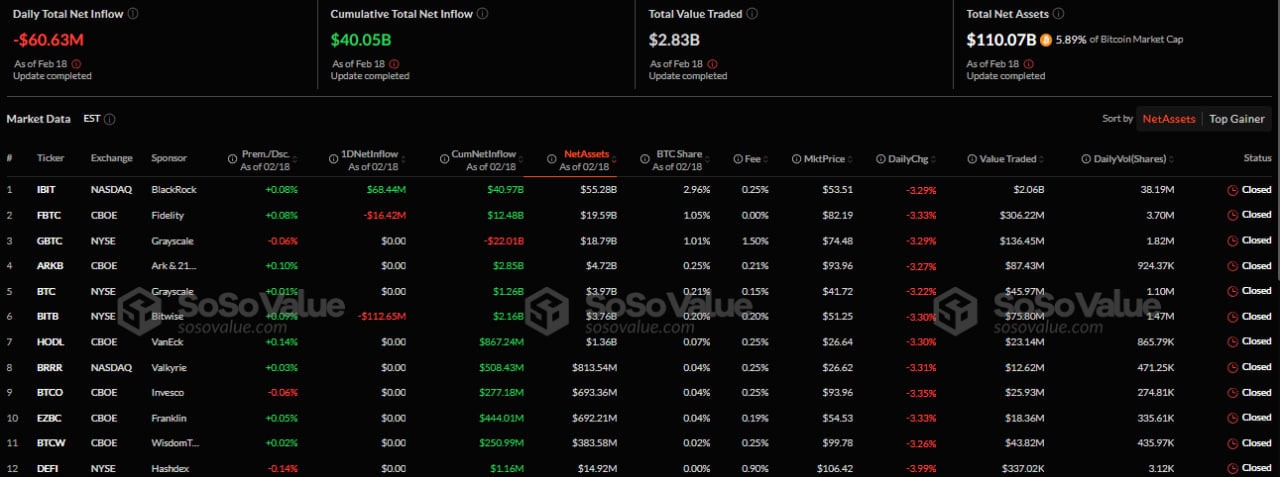The image size is (1280, 477).
Task: Click info icon next to EST label
Action: (110, 119)
